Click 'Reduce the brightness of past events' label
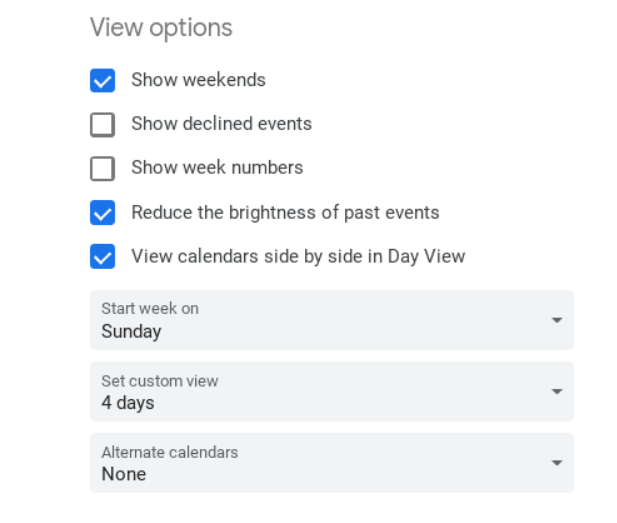Viewport: 617px width, 523px height. pyautogui.click(x=285, y=212)
